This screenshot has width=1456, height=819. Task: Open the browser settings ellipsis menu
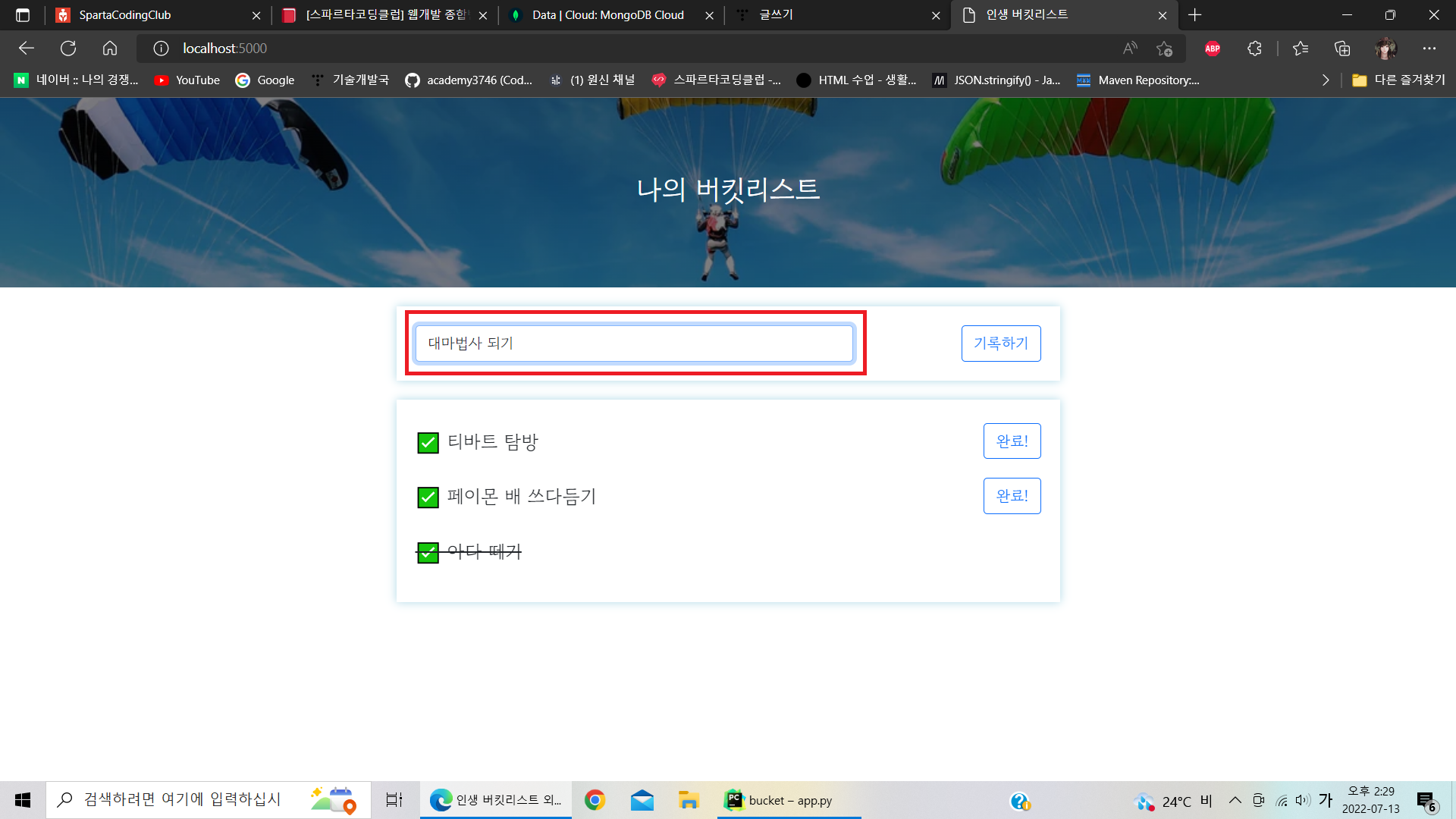pos(1429,49)
